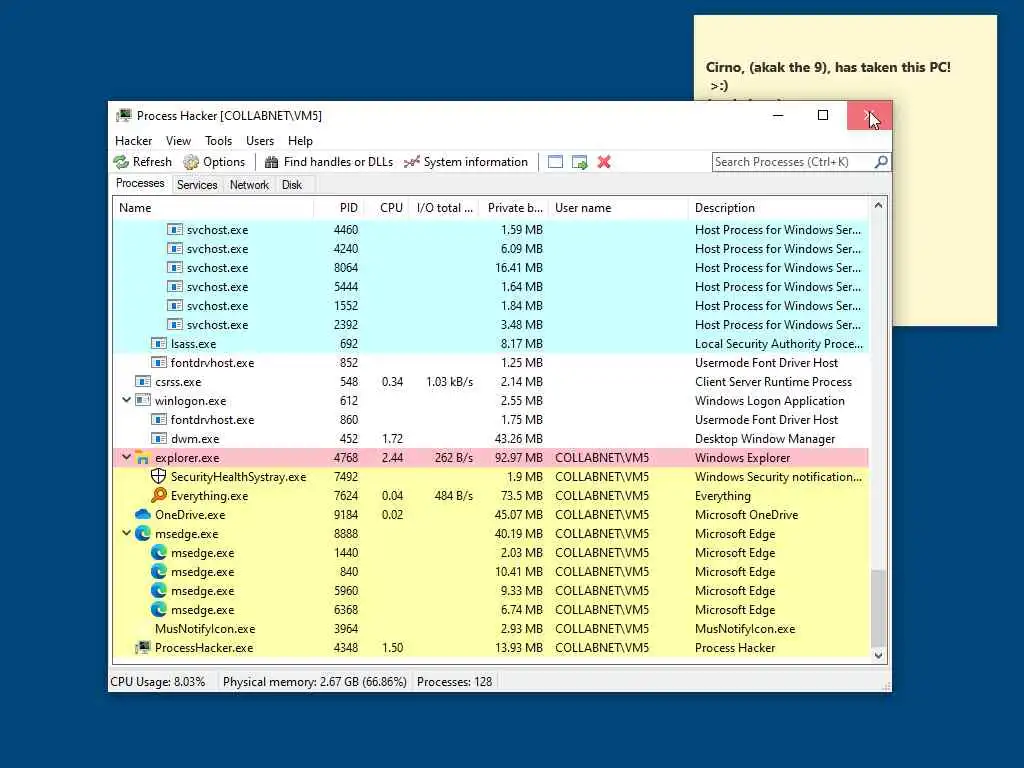The width and height of the screenshot is (1024, 768).
Task: Click the msedge.exe icon for PID 840
Action: coord(159,571)
